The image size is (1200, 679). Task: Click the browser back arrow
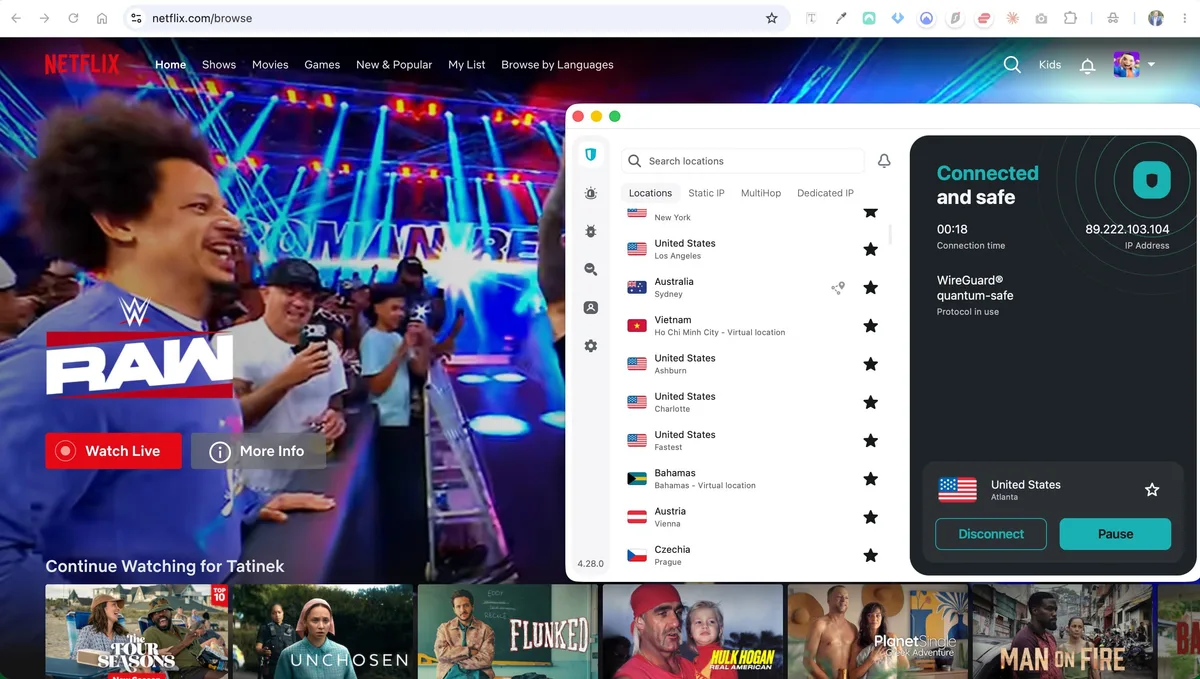pos(16,18)
